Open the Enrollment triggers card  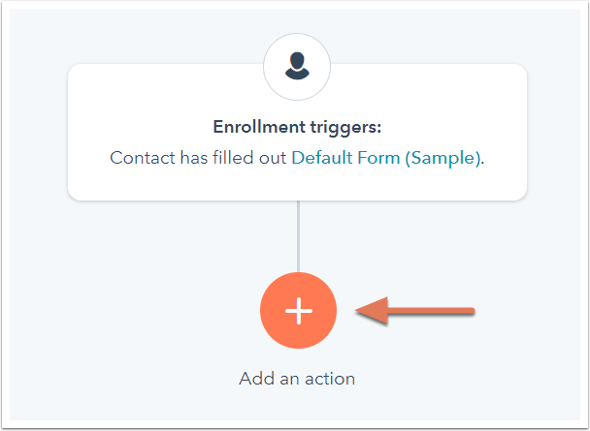[297, 132]
